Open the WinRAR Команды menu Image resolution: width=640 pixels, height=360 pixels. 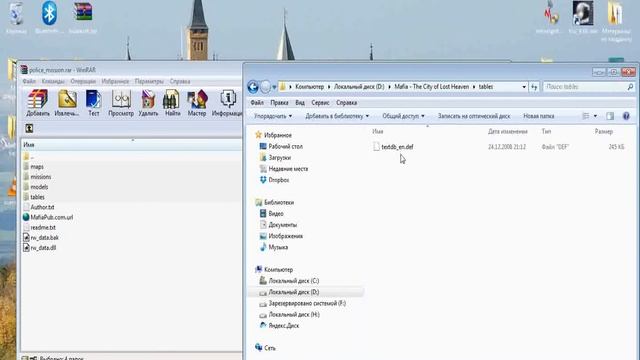pos(53,81)
